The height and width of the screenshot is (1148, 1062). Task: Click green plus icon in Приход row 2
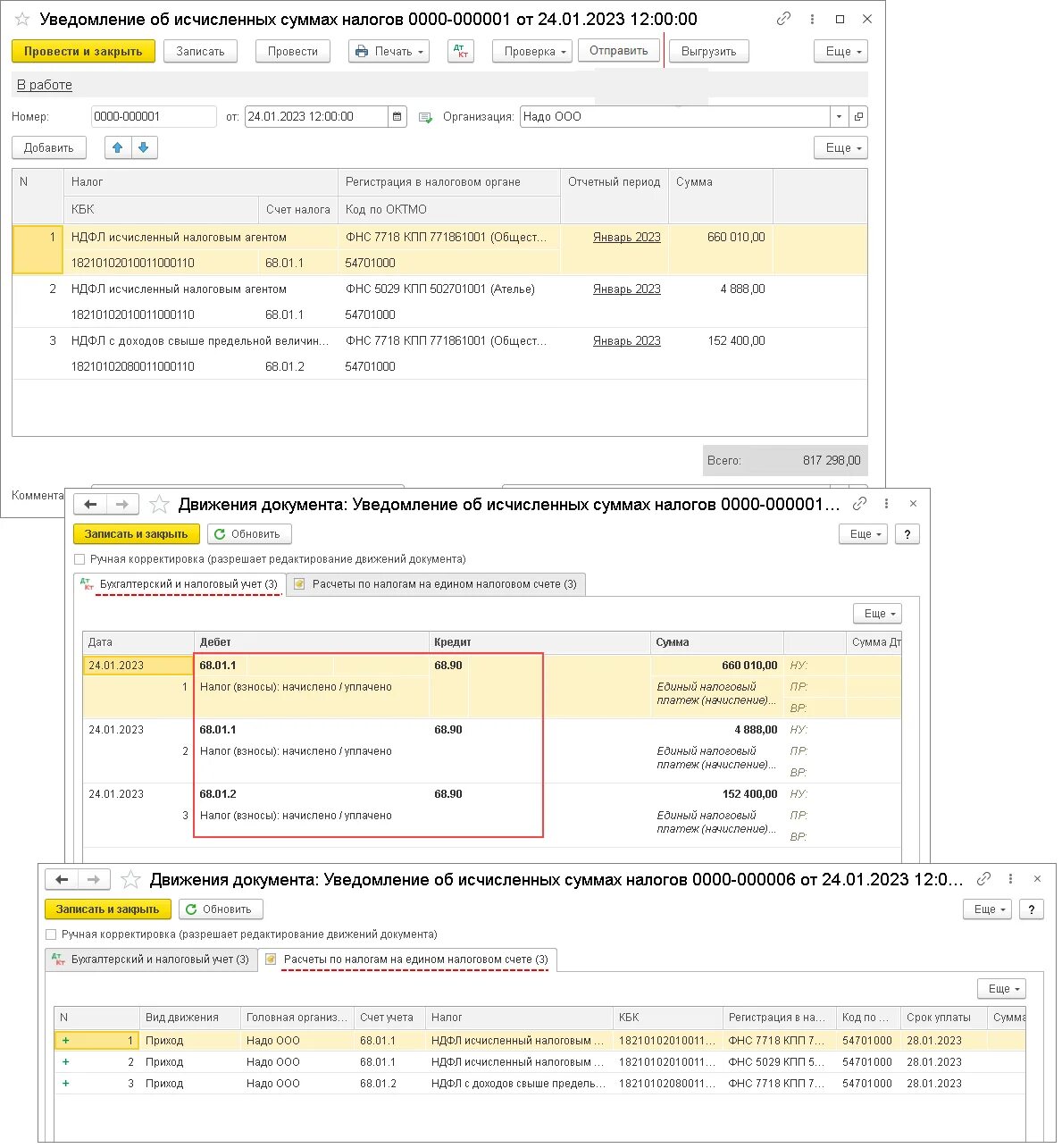point(65,1062)
